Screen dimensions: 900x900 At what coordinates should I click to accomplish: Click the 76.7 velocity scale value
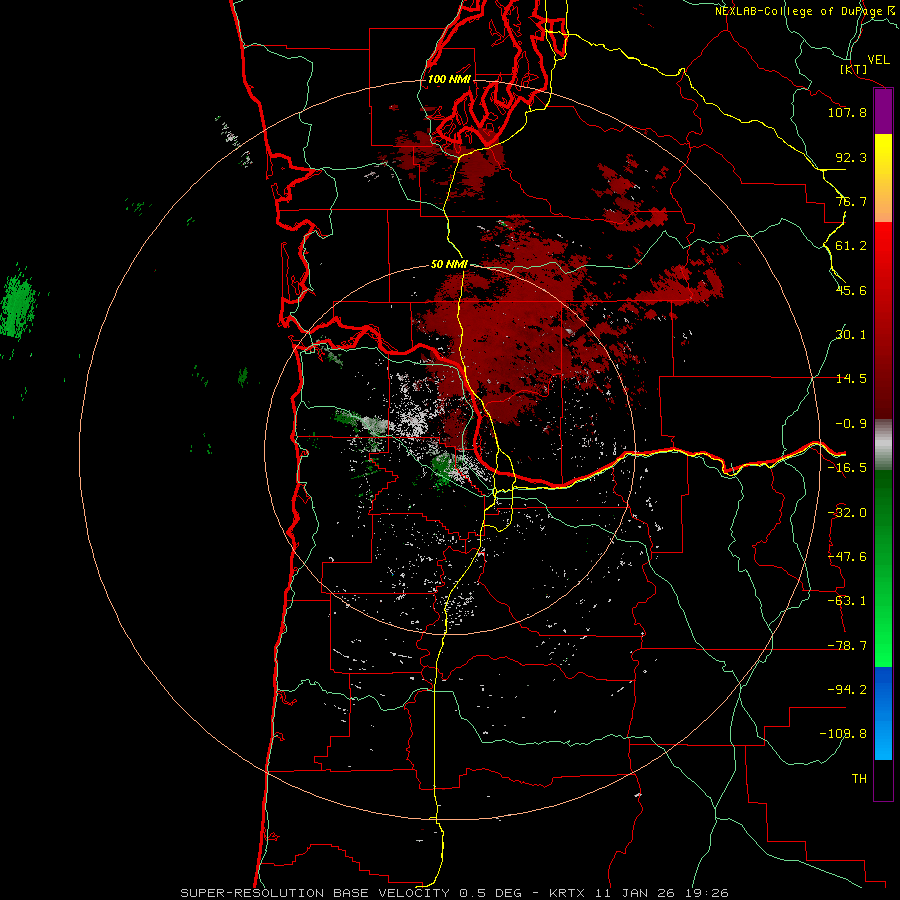click(851, 201)
